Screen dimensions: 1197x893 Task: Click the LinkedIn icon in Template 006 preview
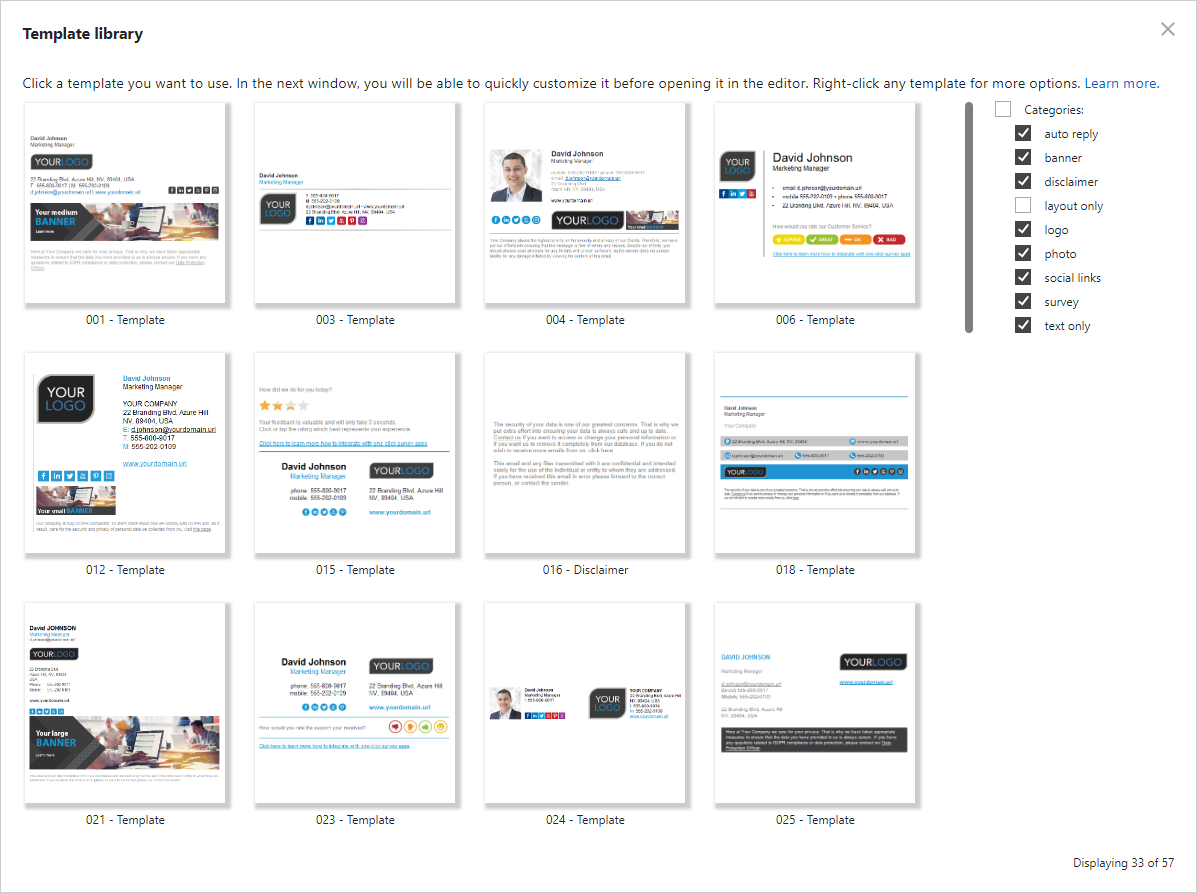click(733, 193)
